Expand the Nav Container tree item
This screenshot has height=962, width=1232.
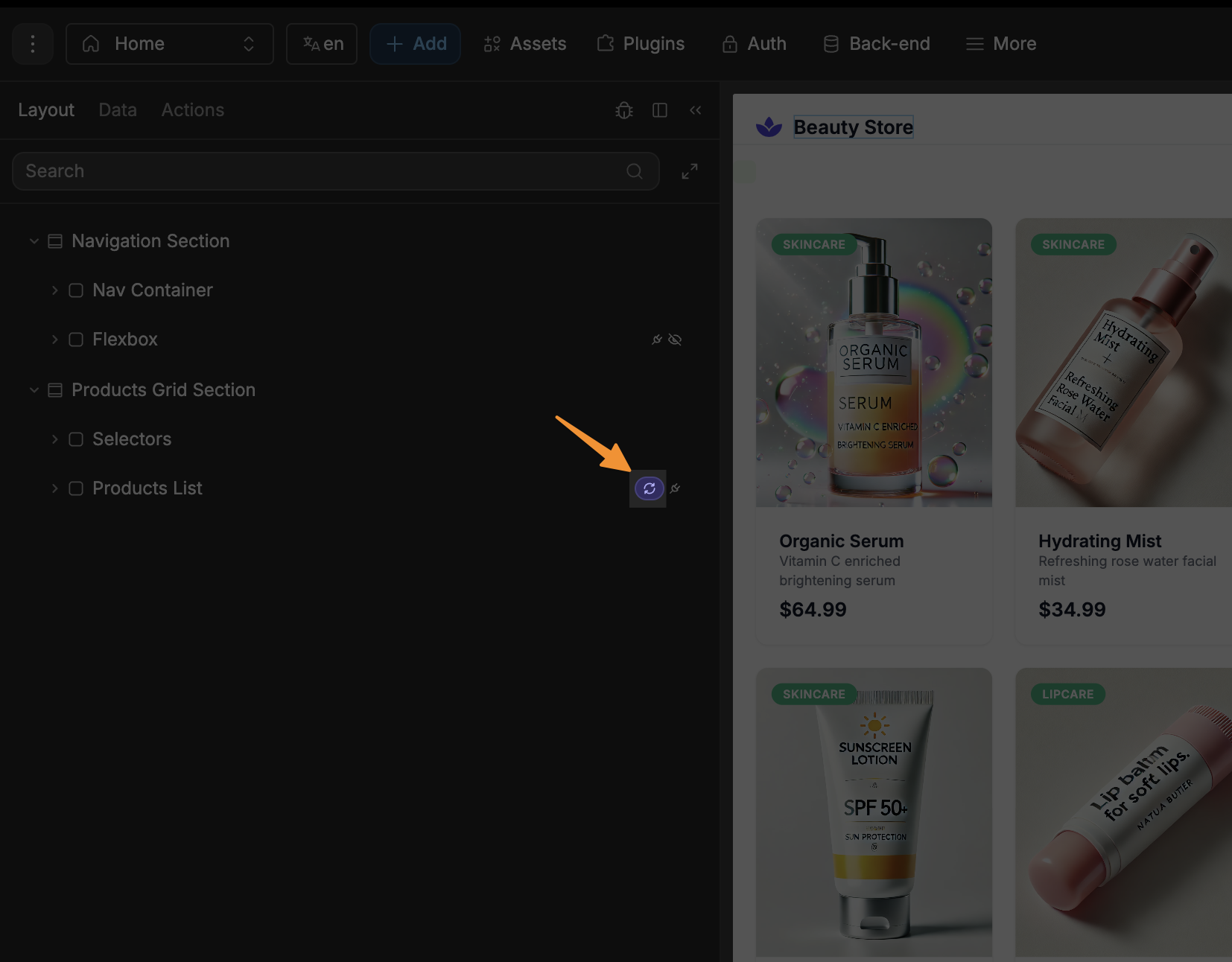pyautogui.click(x=54, y=290)
